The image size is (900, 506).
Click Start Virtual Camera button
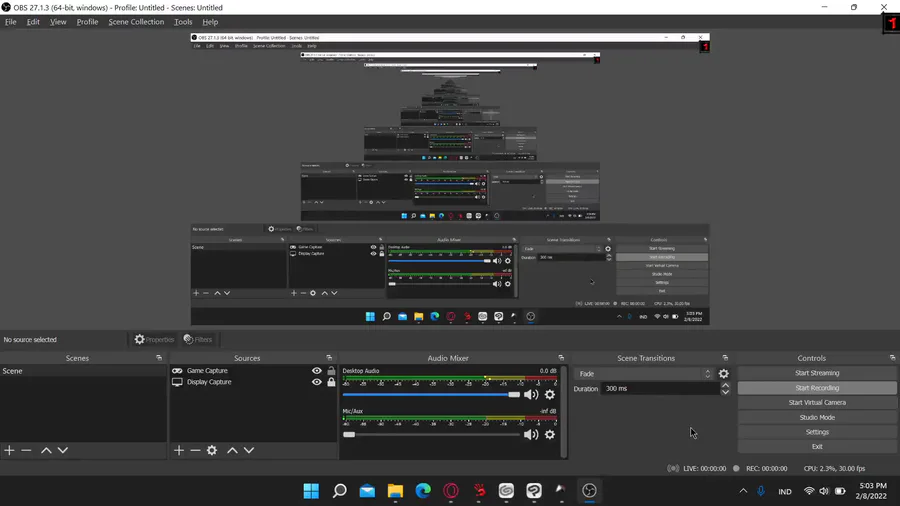point(817,403)
